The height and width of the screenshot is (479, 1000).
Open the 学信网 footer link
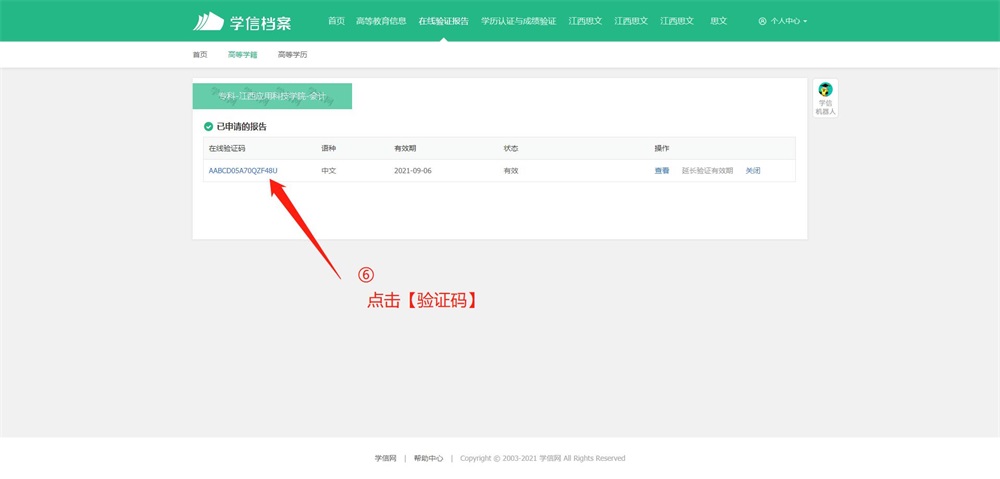385,458
